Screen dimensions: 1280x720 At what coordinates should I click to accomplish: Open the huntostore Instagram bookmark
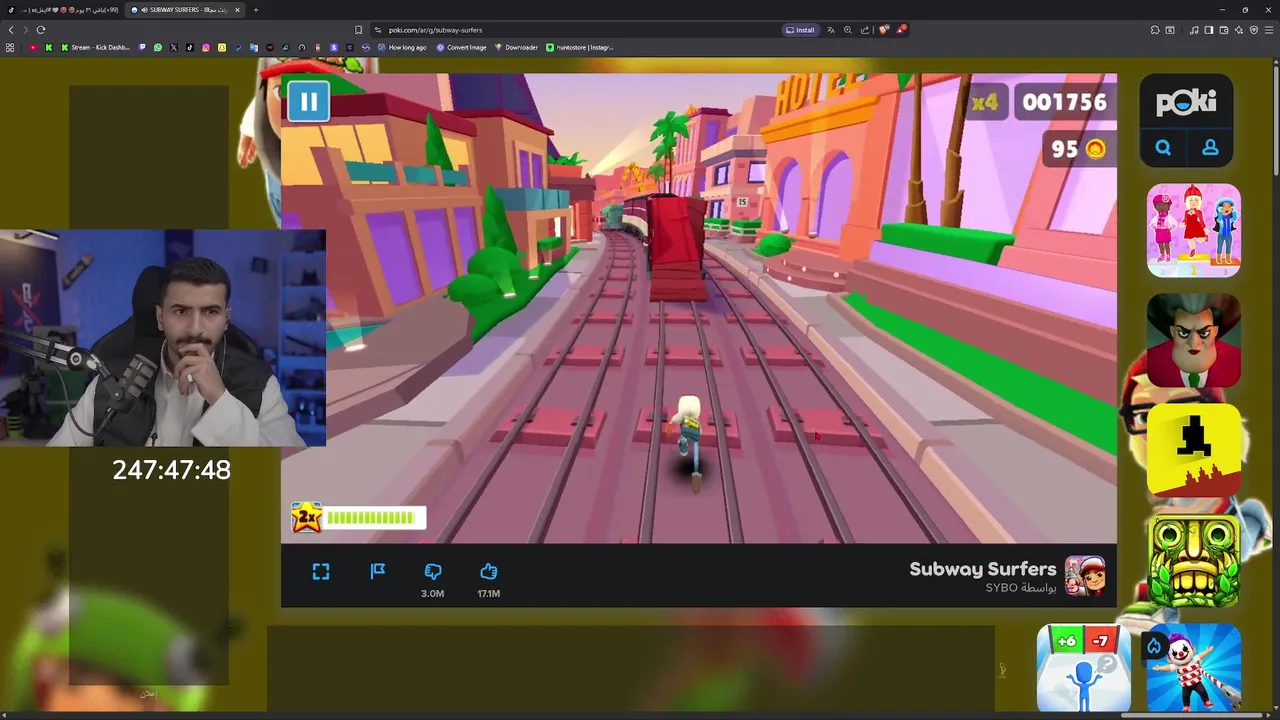coord(580,47)
